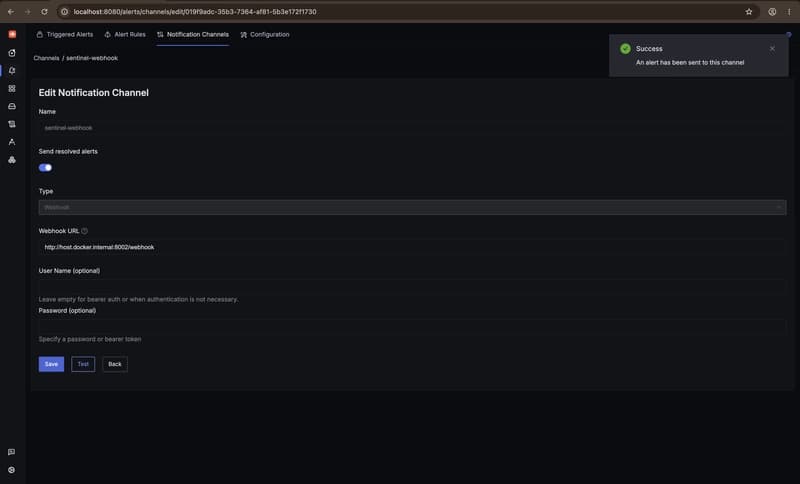
Task: Select Notification Channels tab
Action: click(193, 34)
